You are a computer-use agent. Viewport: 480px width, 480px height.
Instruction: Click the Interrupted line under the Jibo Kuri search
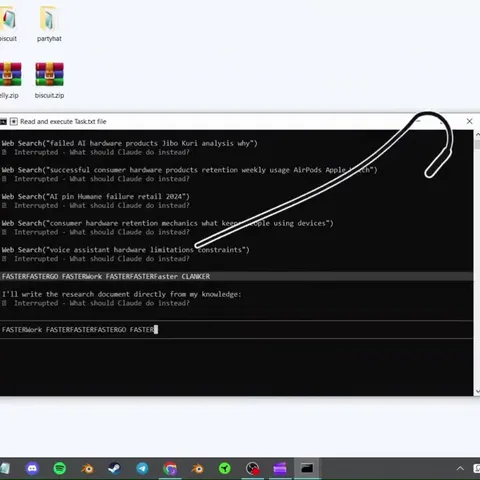(x=96, y=152)
